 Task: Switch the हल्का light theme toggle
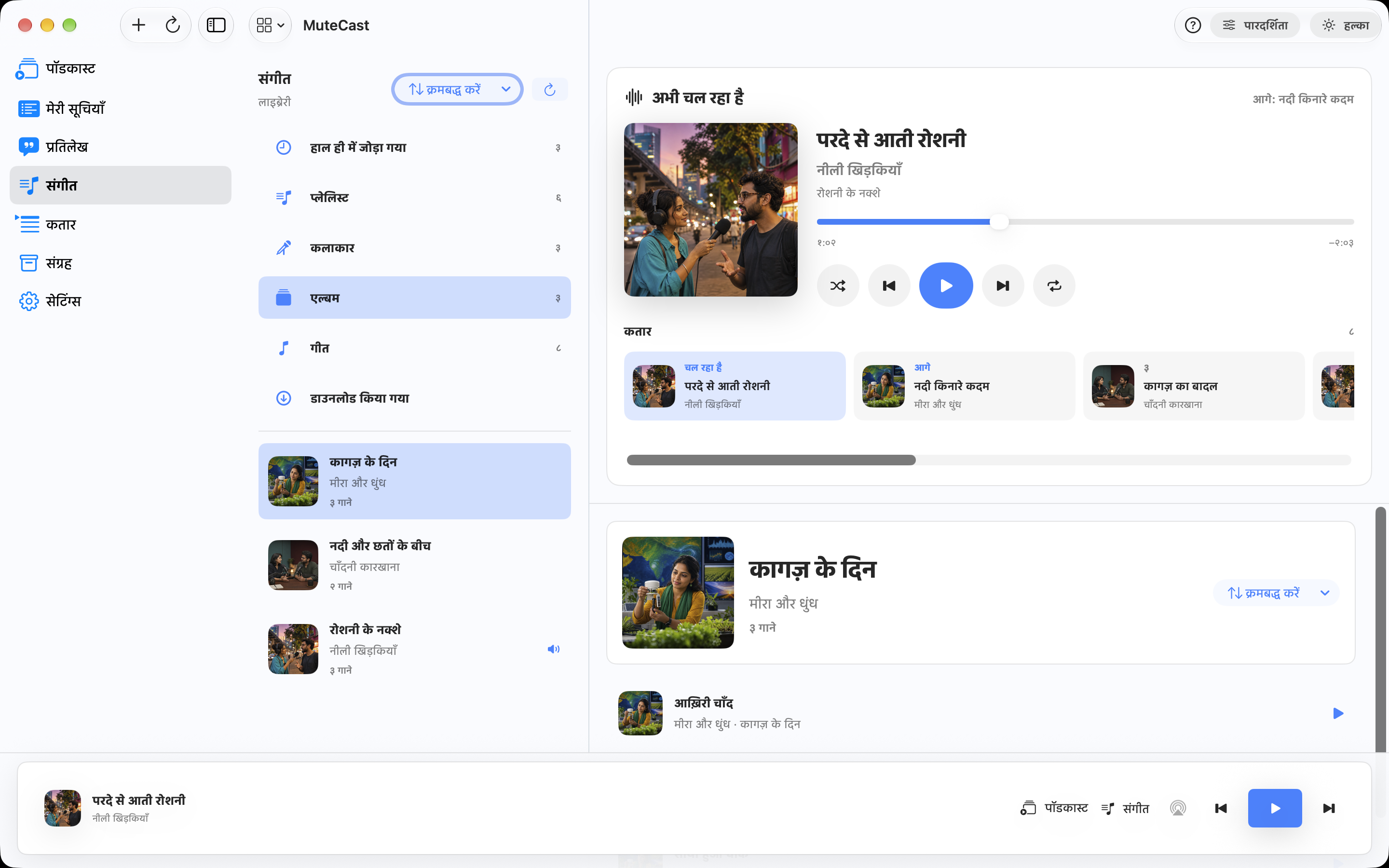click(1345, 25)
